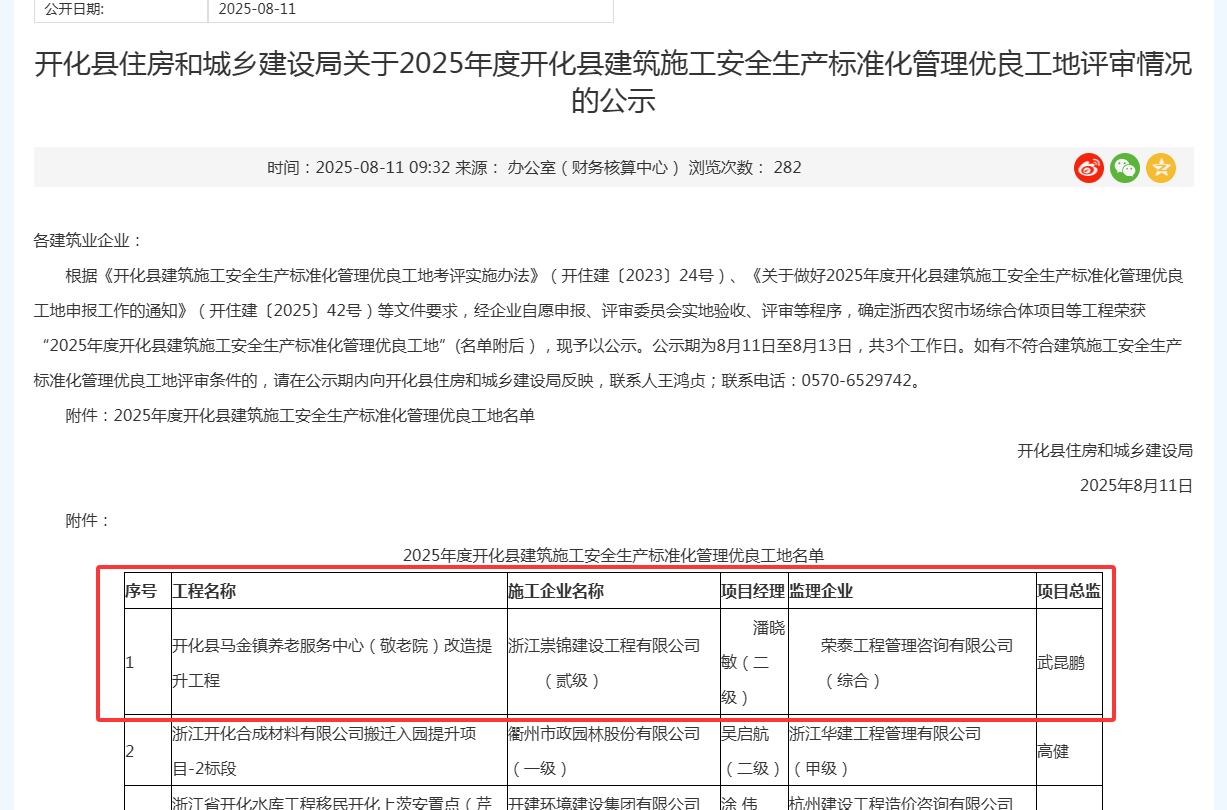Click the 序号 column header

(x=140, y=591)
